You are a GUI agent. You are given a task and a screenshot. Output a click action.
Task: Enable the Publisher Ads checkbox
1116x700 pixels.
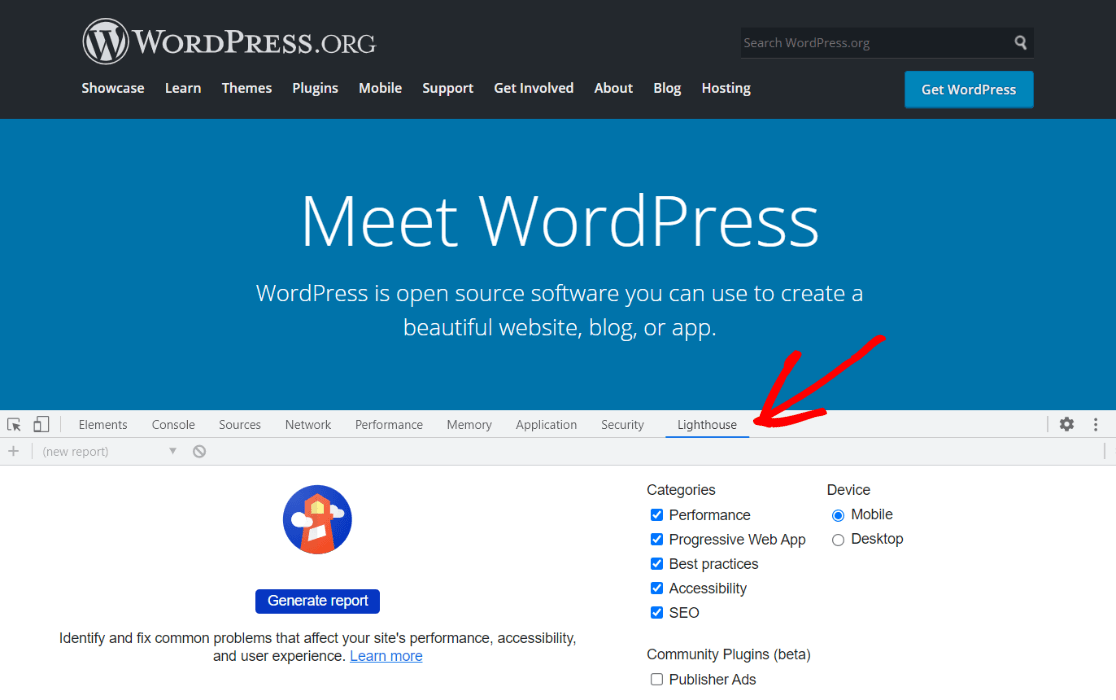tap(657, 680)
